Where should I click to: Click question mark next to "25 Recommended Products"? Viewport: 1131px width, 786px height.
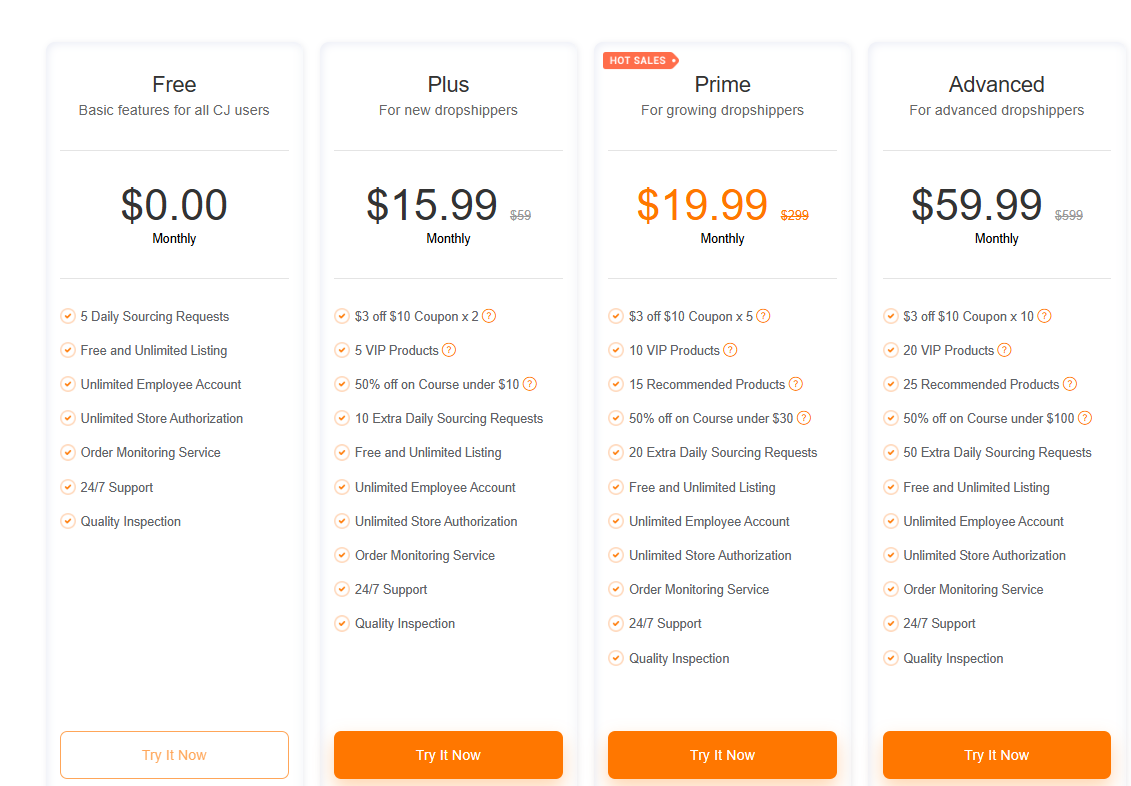[1070, 384]
